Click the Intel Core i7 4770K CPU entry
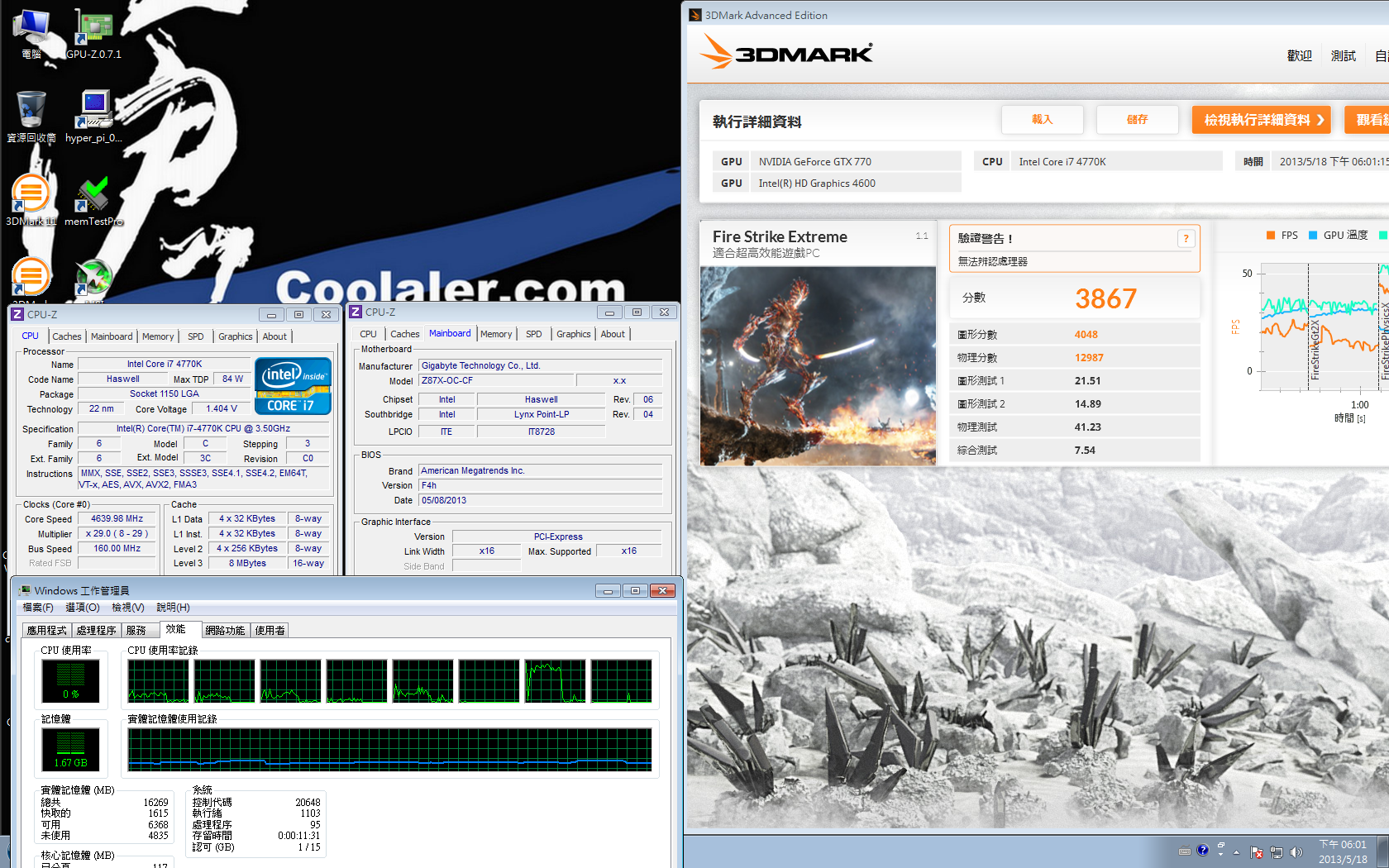1389x868 pixels. pos(1117,162)
